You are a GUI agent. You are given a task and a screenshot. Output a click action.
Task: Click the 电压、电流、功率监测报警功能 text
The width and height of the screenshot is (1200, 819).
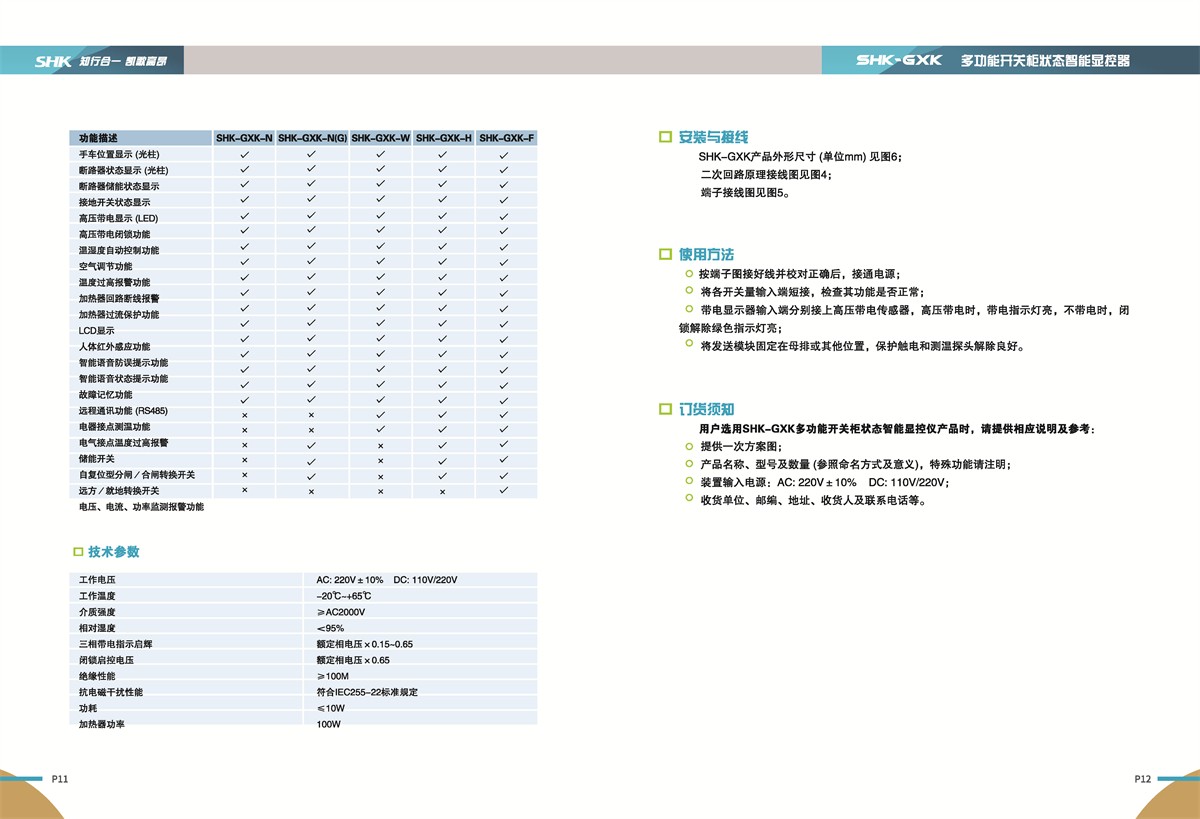point(141,507)
